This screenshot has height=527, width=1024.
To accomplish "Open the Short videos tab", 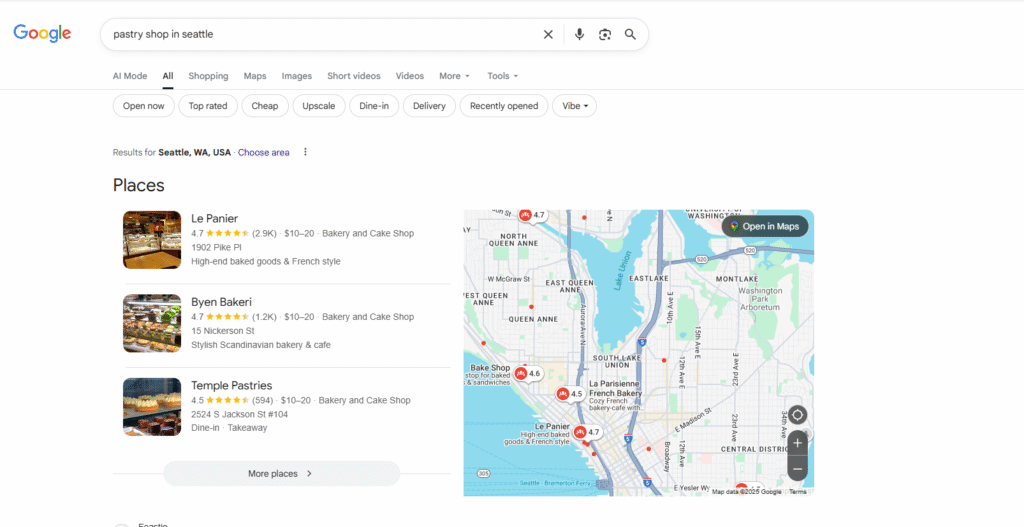I will click(353, 76).
